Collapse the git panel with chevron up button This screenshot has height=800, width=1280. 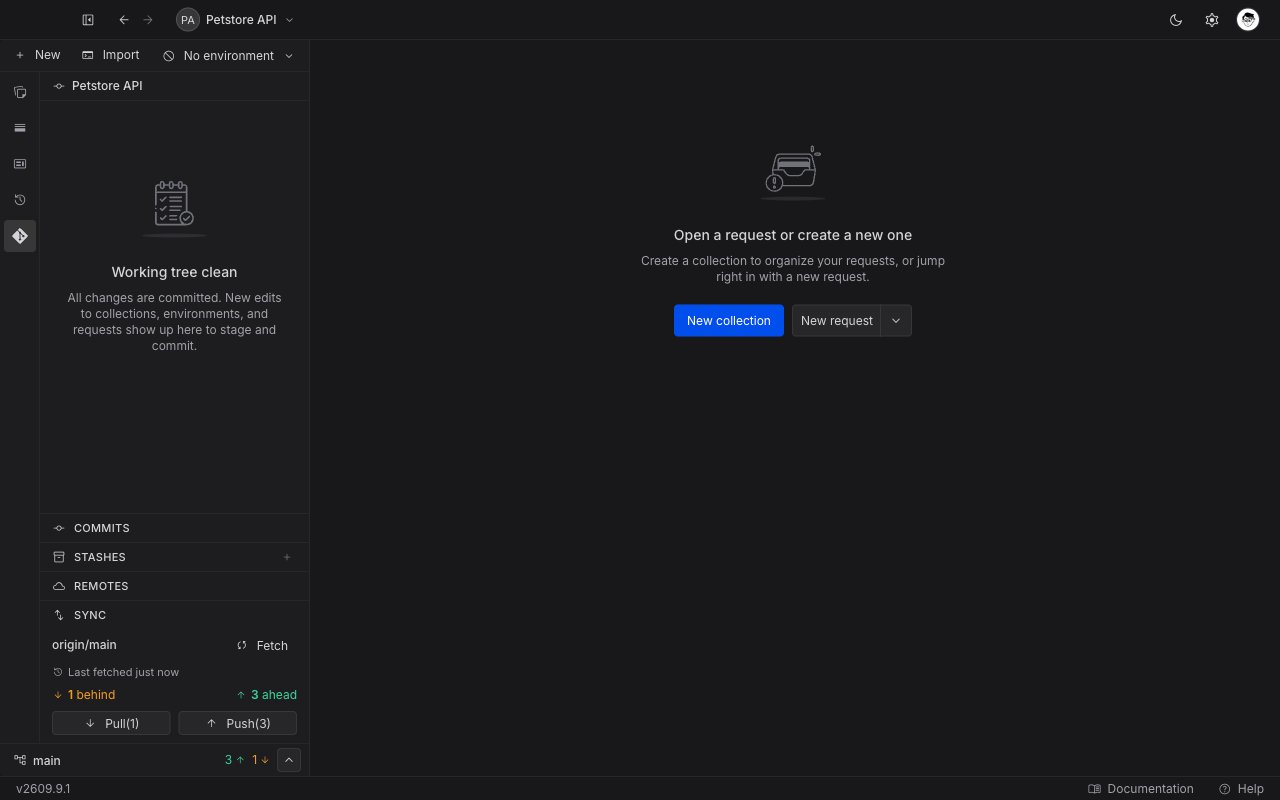click(x=288, y=760)
